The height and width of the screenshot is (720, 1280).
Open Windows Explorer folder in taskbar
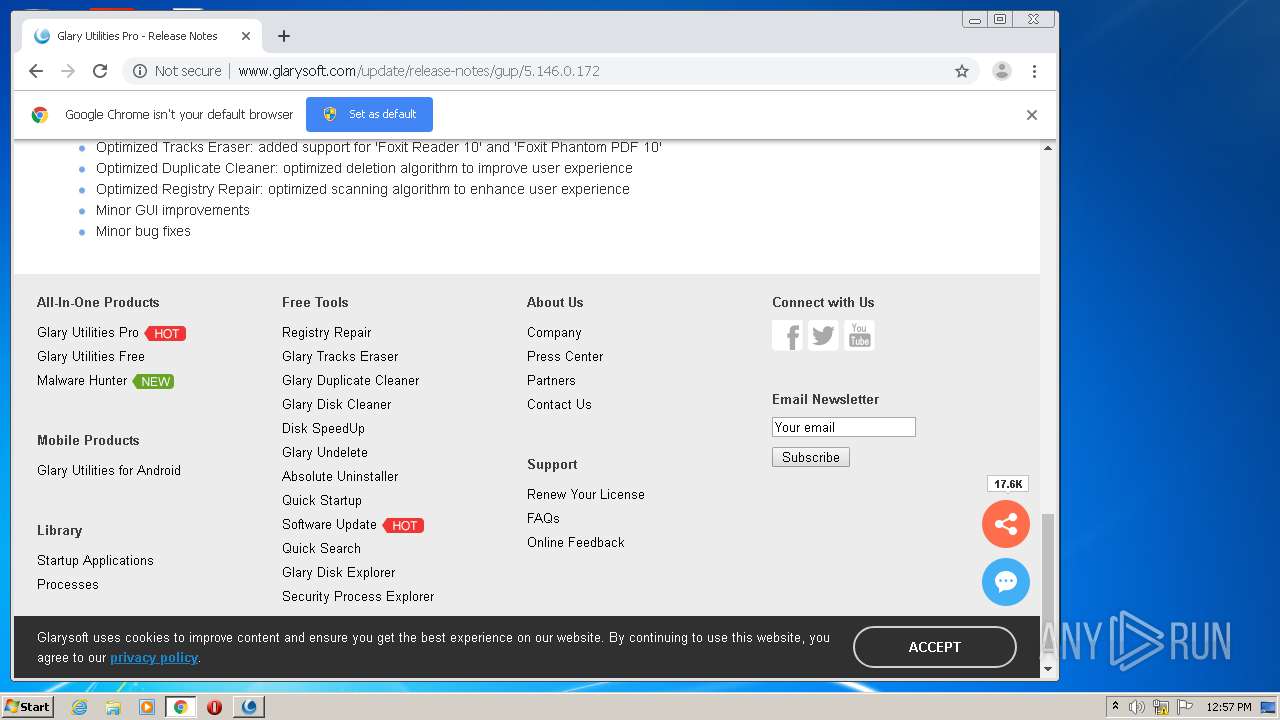click(113, 707)
